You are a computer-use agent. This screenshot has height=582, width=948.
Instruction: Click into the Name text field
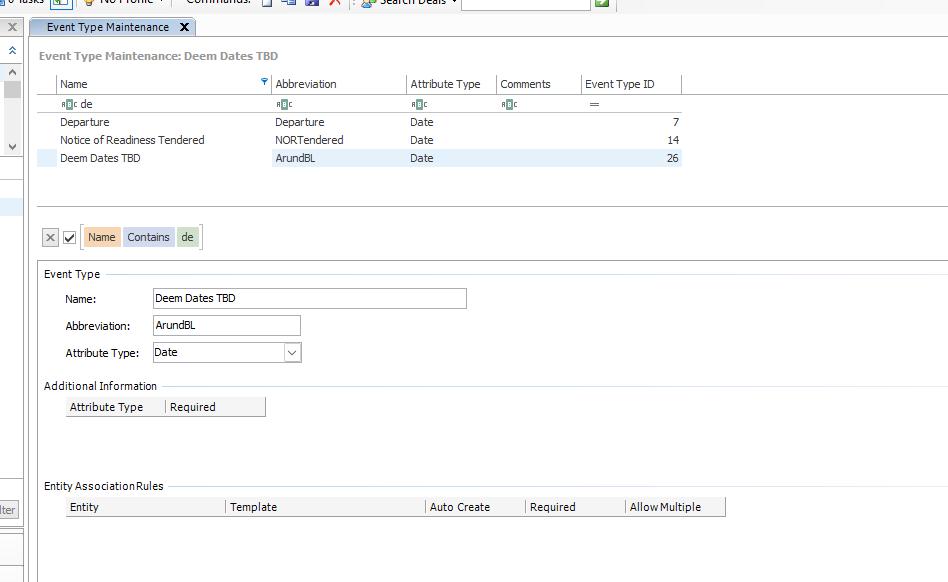click(309, 298)
